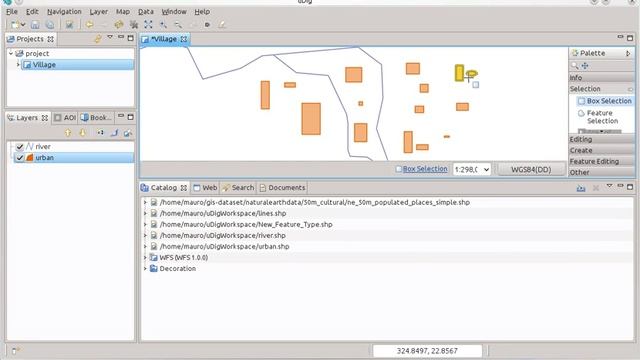Open the Data menu
Image resolution: width=640 pixels, height=360 pixels.
(146, 11)
